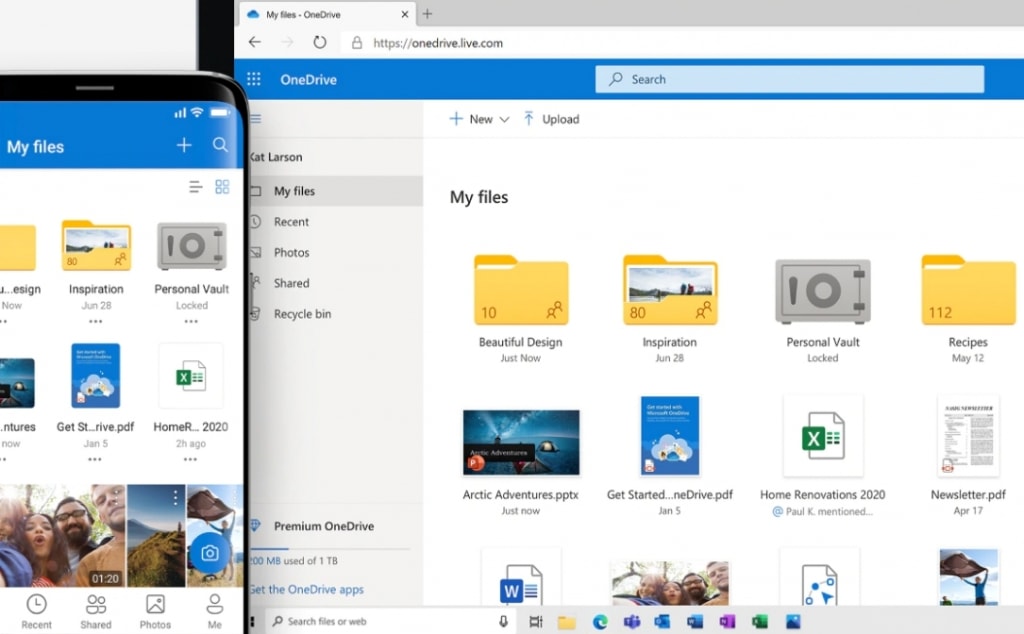
Task: Go to the Me tab on phone
Action: click(x=215, y=611)
